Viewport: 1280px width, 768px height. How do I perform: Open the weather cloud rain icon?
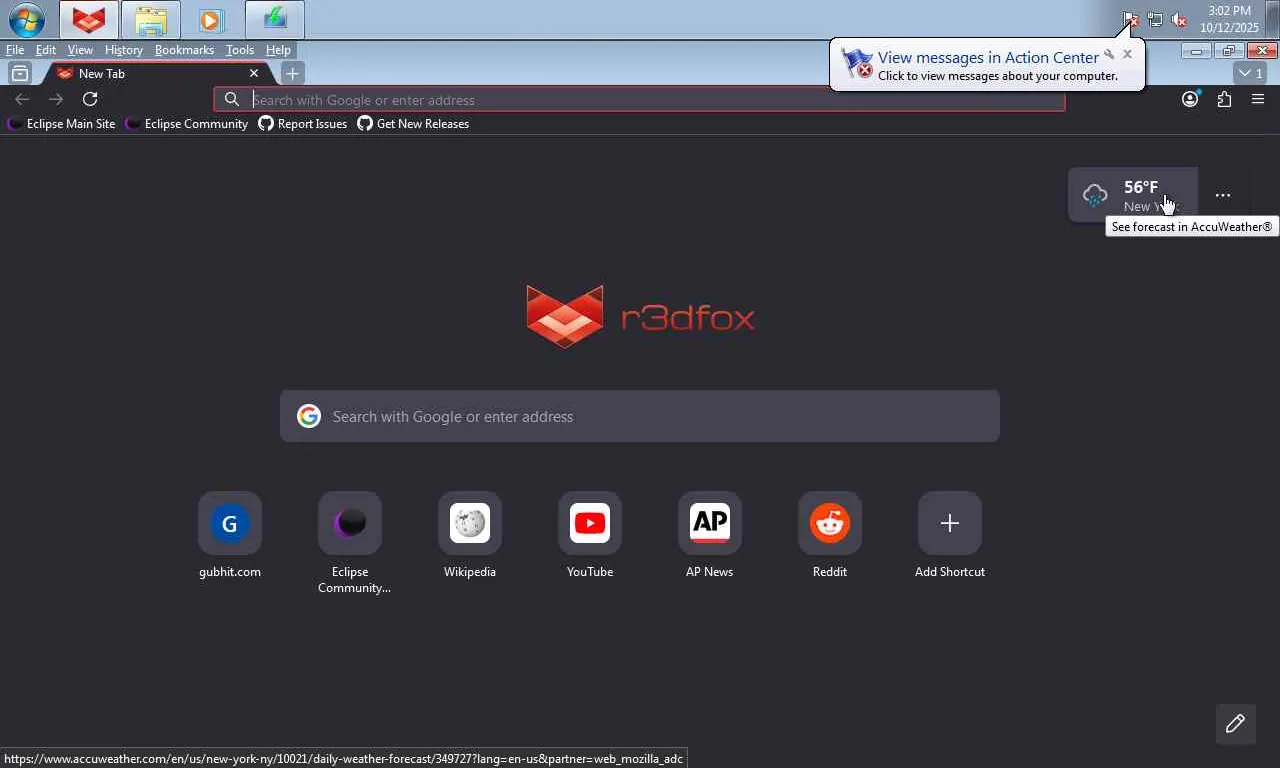(1095, 195)
